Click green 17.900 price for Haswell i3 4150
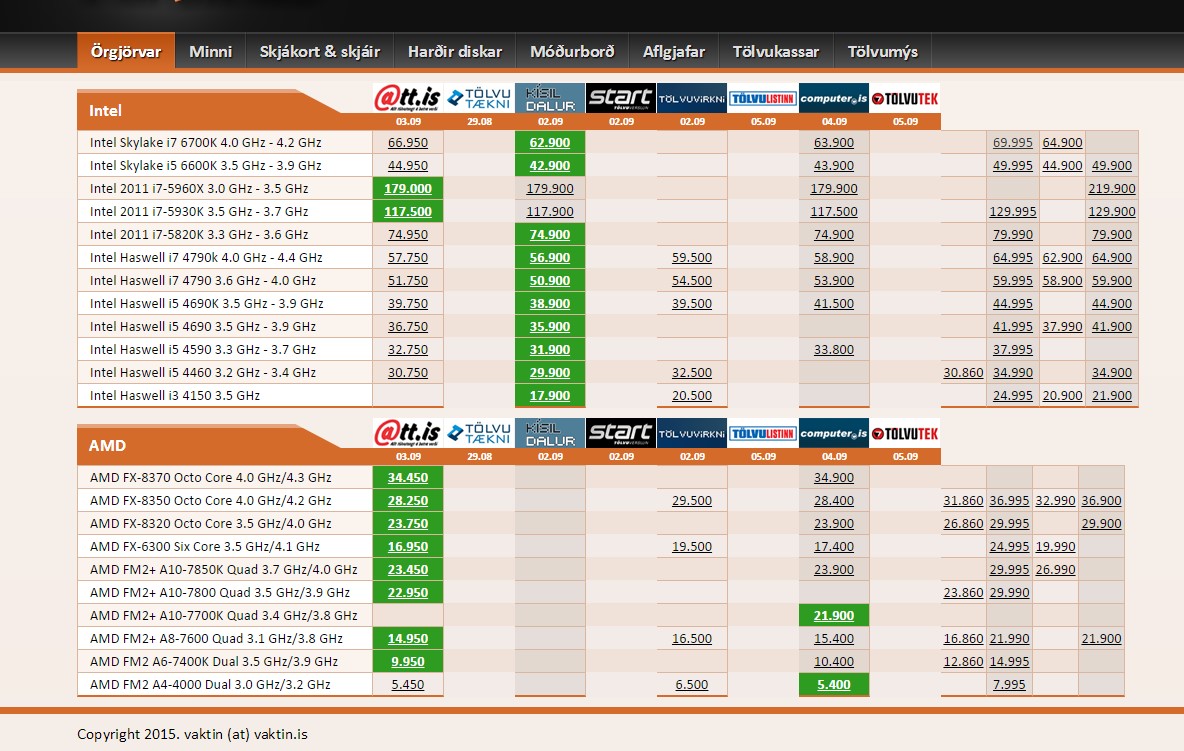This screenshot has width=1184, height=751. click(550, 396)
